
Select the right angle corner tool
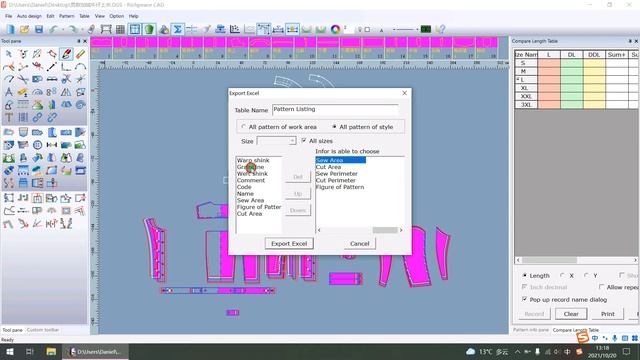tap(66, 66)
